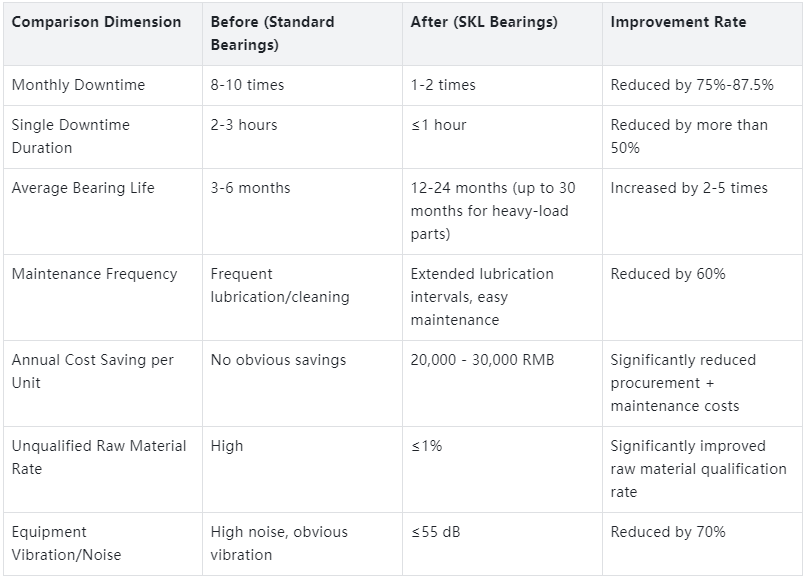Click the 'Increased by 2-5 times' cell
This screenshot has height=581, width=808.
[689, 188]
